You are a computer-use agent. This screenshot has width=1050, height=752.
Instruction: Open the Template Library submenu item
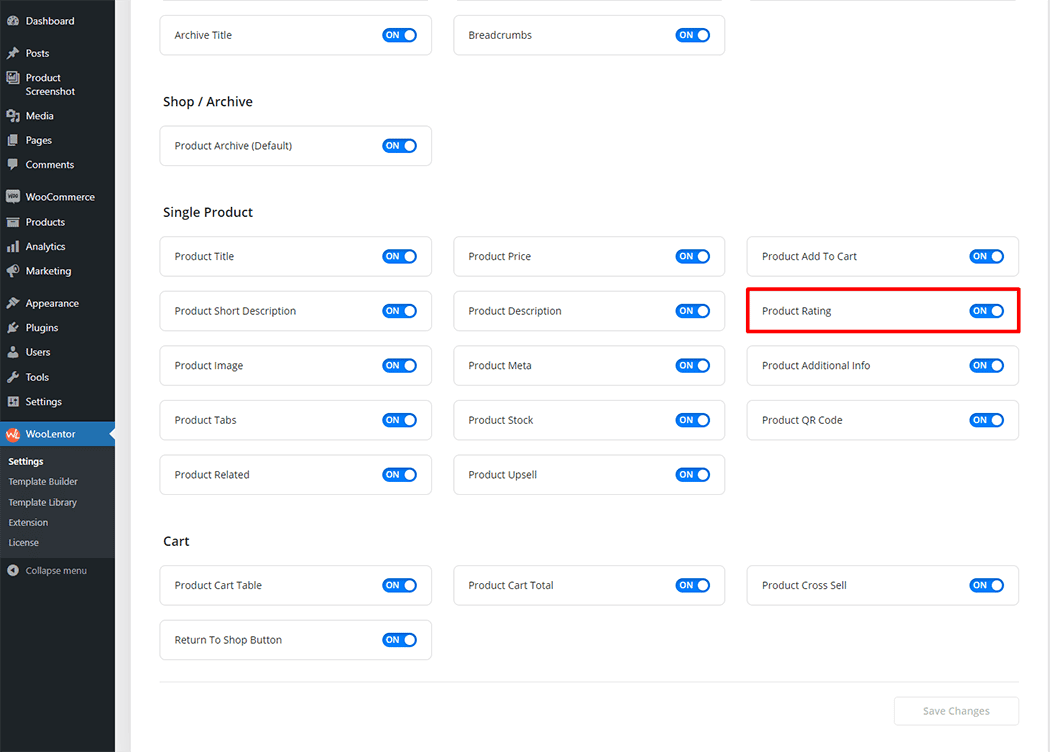click(x=43, y=503)
